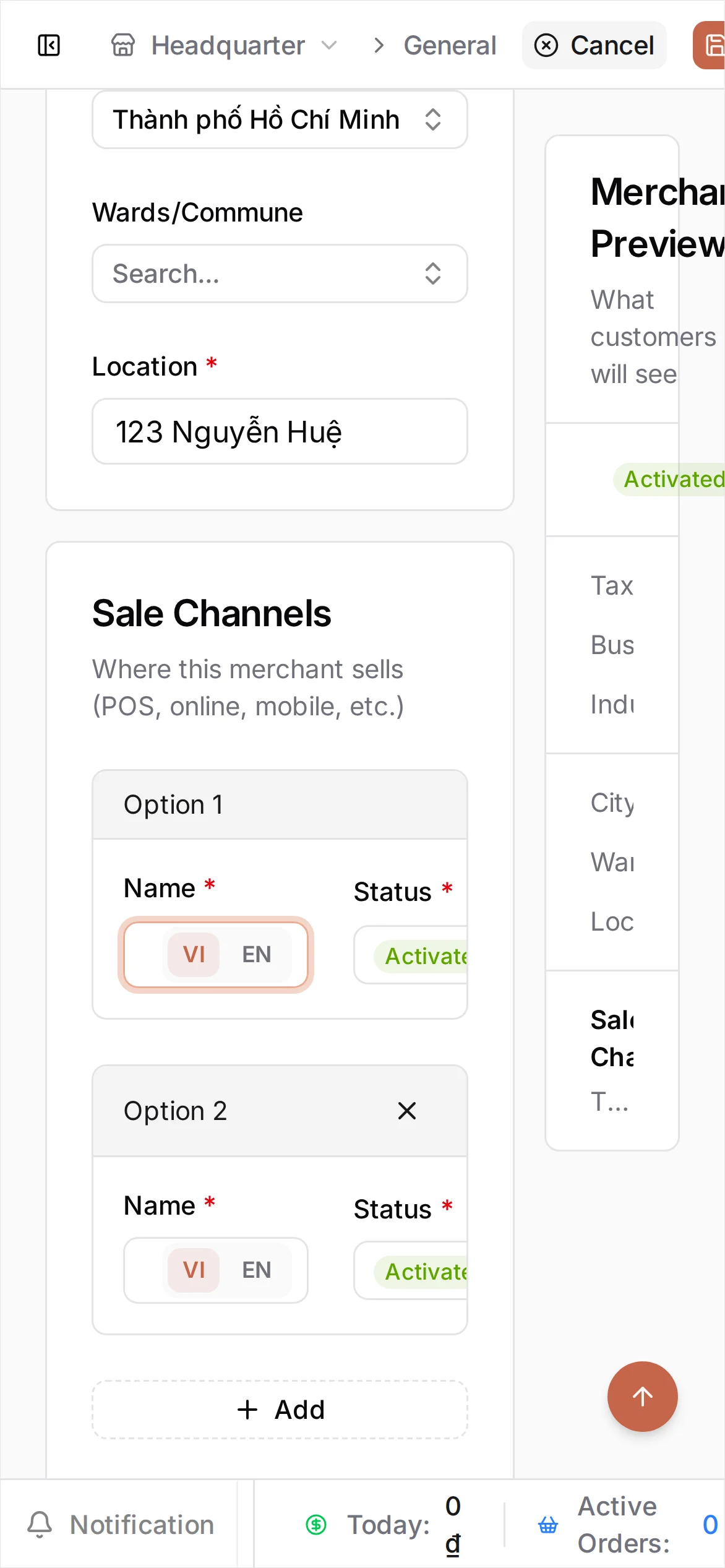Select EN language for Option 2 name
Image resolution: width=725 pixels, height=1568 pixels.
pos(257,1270)
